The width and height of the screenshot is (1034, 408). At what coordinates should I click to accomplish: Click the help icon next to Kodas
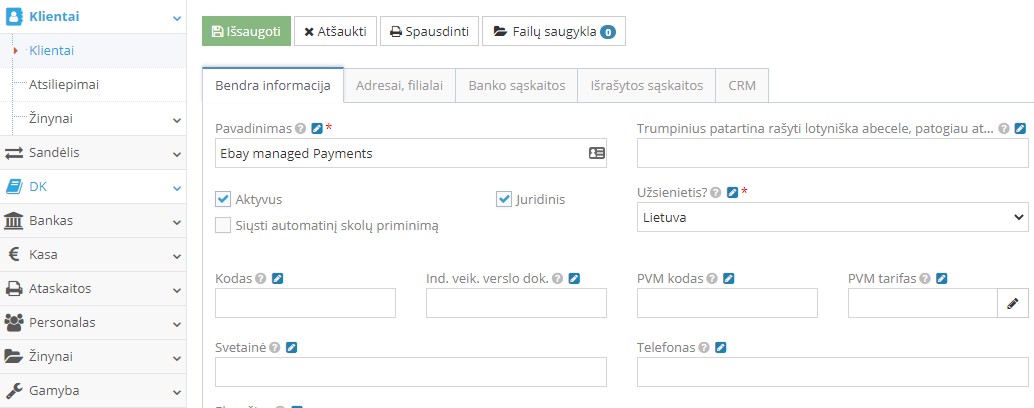(x=260, y=278)
